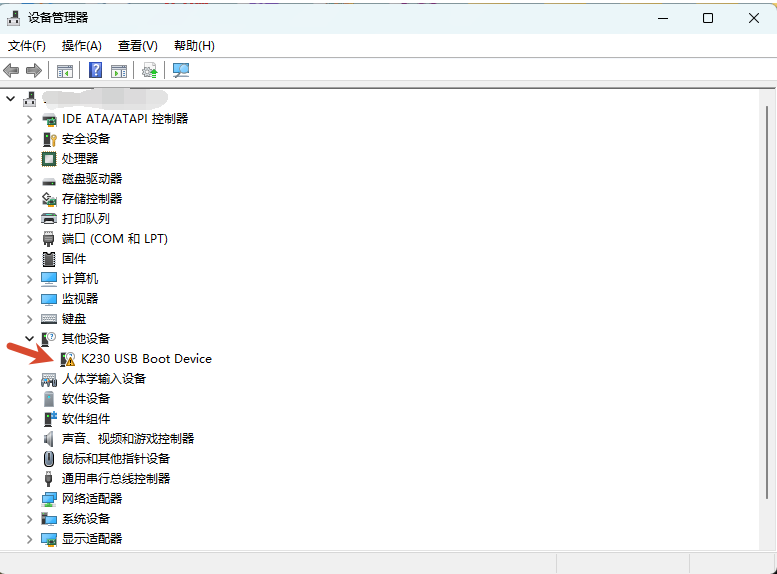Expand the 显示适配器 category
777x574 pixels.
(30, 539)
